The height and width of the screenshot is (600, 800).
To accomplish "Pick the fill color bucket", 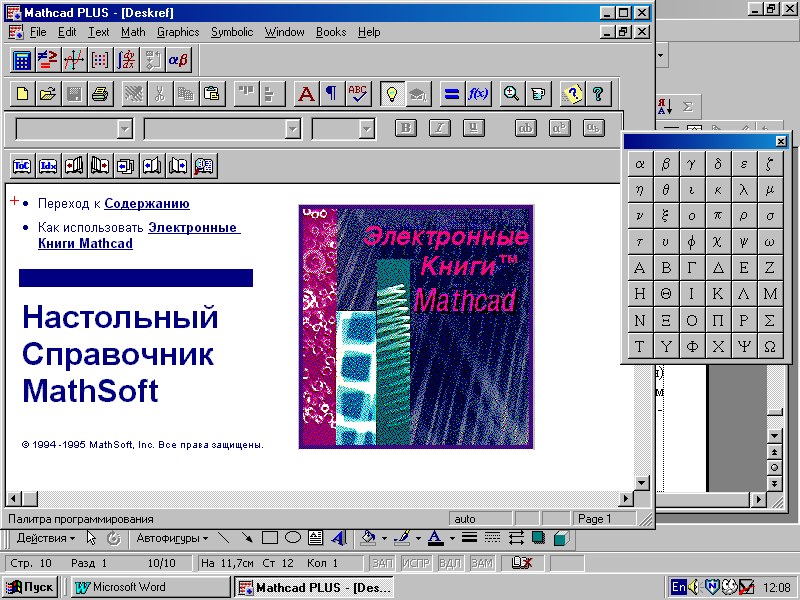I will click(369, 538).
